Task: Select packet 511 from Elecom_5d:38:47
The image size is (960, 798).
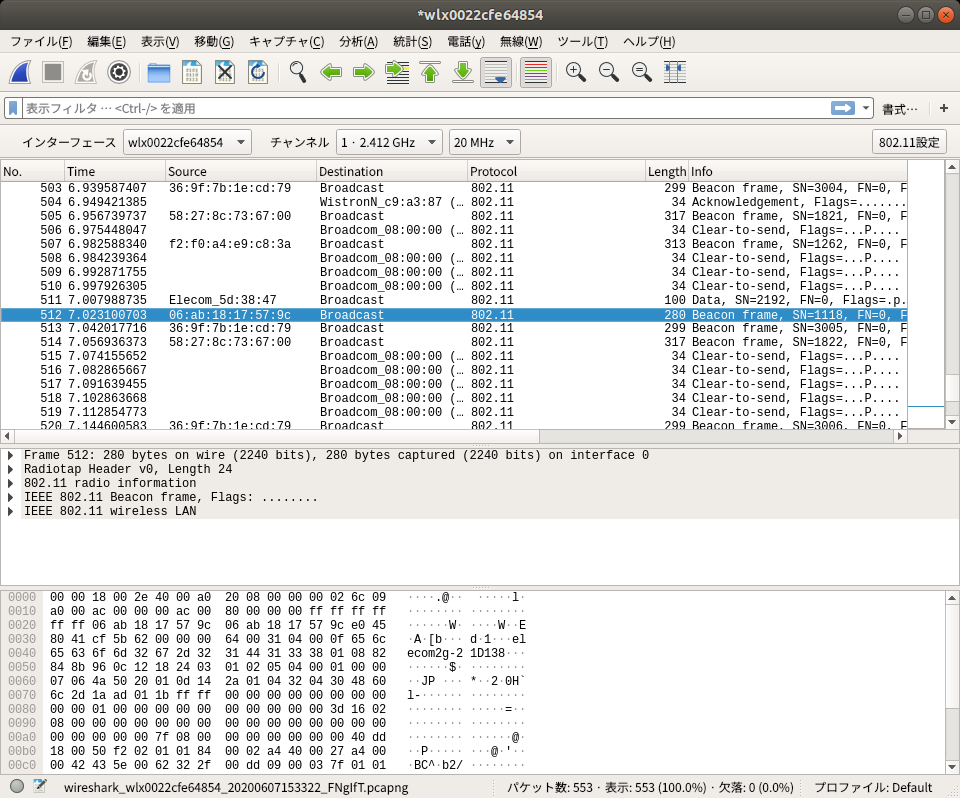Action: (454, 300)
